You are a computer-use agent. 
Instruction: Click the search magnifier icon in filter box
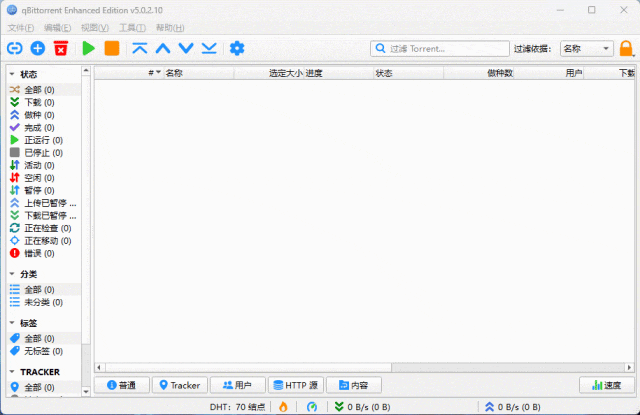pyautogui.click(x=380, y=49)
